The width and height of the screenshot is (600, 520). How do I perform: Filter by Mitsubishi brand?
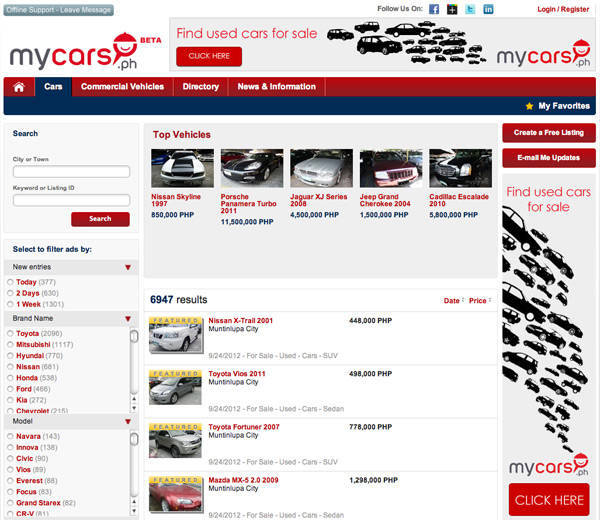(x=10, y=344)
